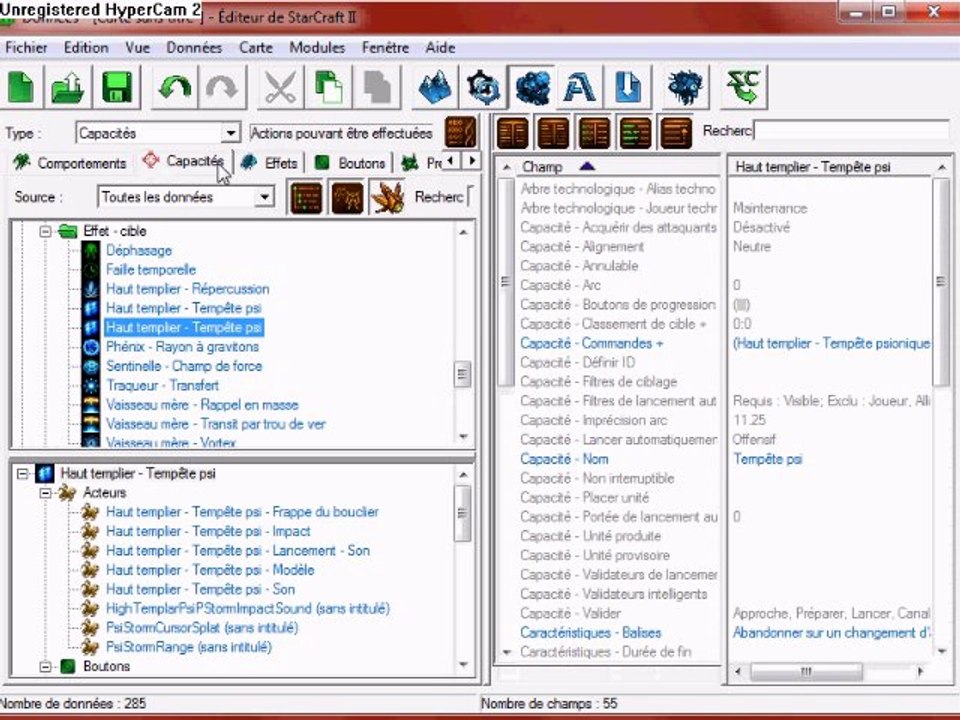Image resolution: width=960 pixels, height=720 pixels.
Task: Click the grey Redo arrow icon
Action: click(x=222, y=87)
